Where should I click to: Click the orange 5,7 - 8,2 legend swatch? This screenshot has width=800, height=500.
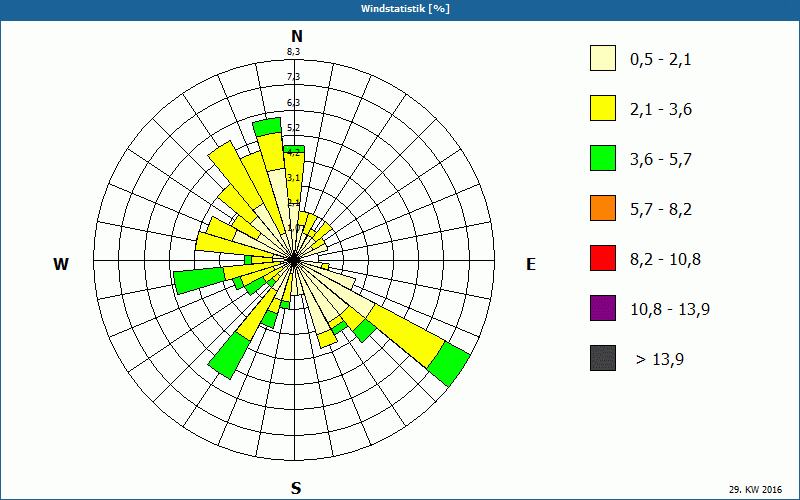pyautogui.click(x=603, y=208)
